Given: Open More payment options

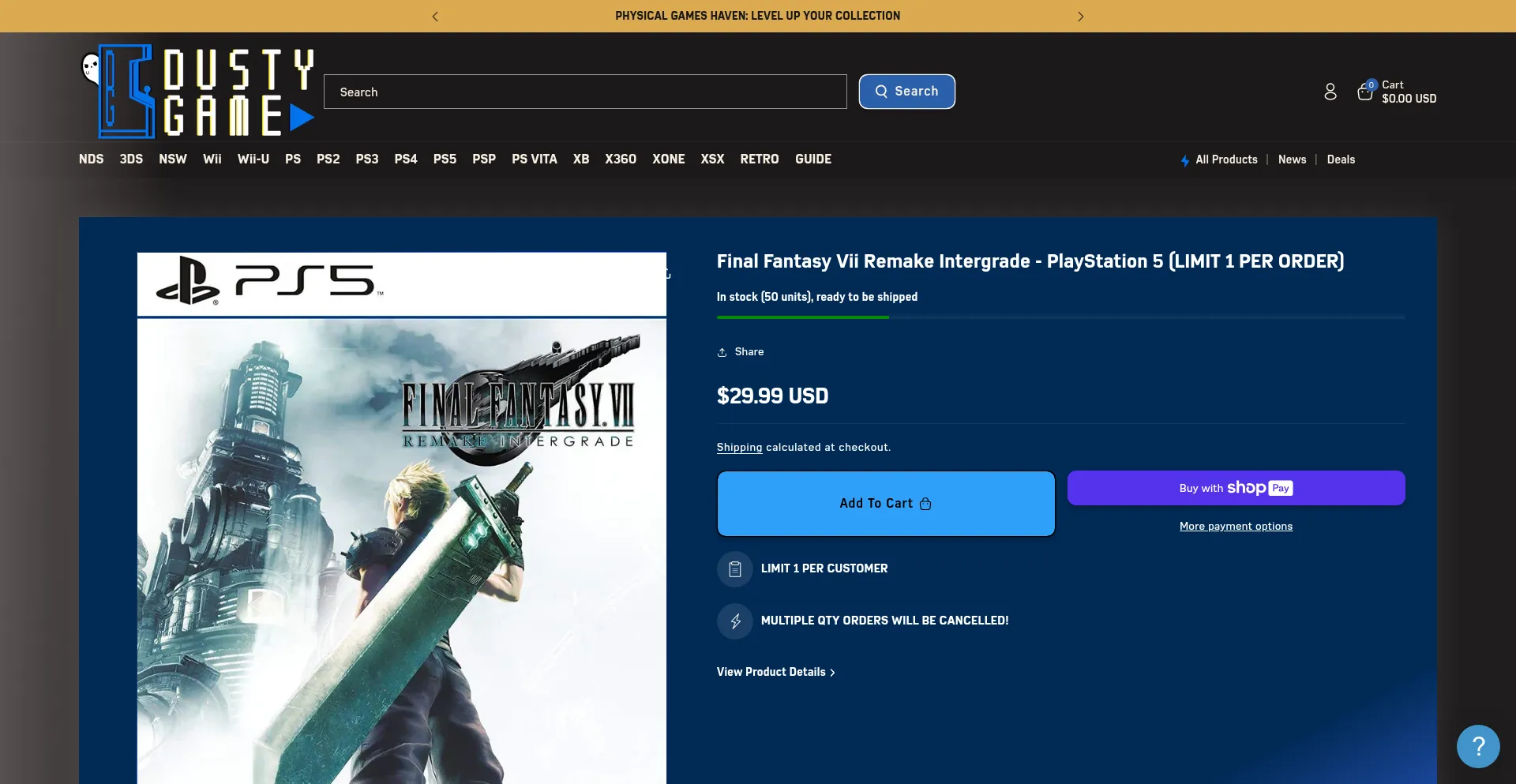Looking at the screenshot, I should (1236, 527).
